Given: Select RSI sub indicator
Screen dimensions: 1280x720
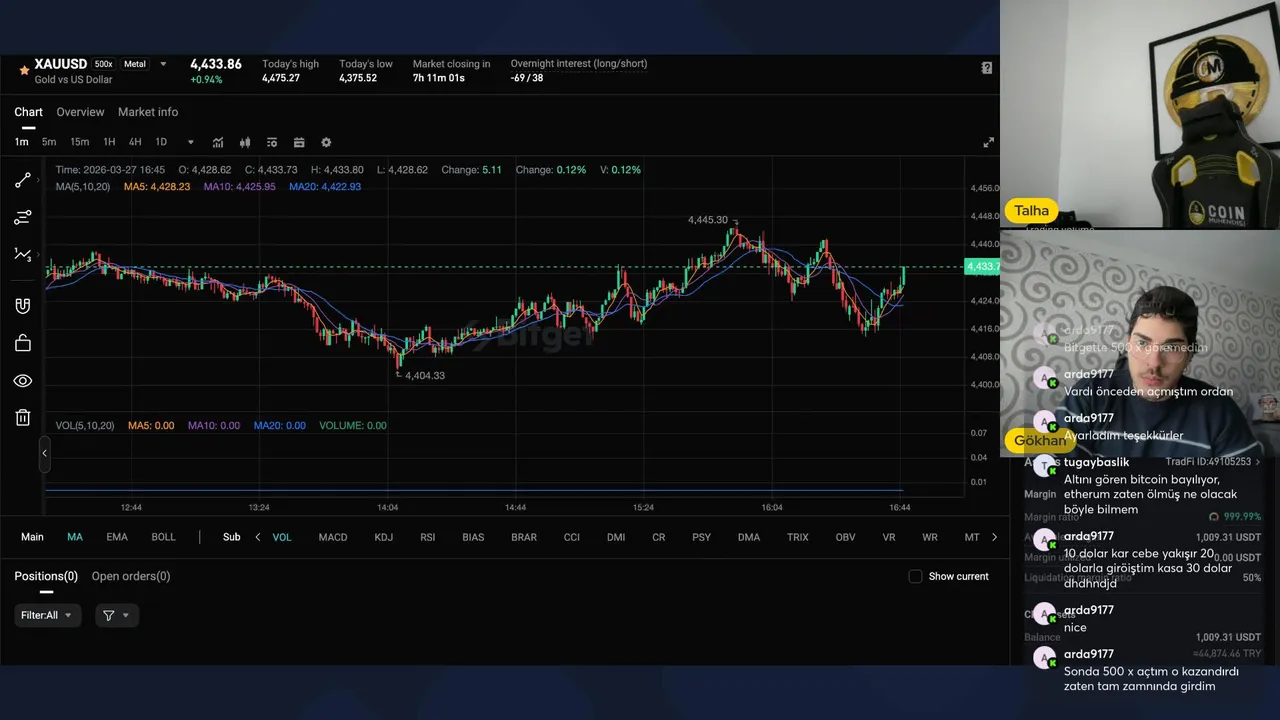Looking at the screenshot, I should pos(428,537).
